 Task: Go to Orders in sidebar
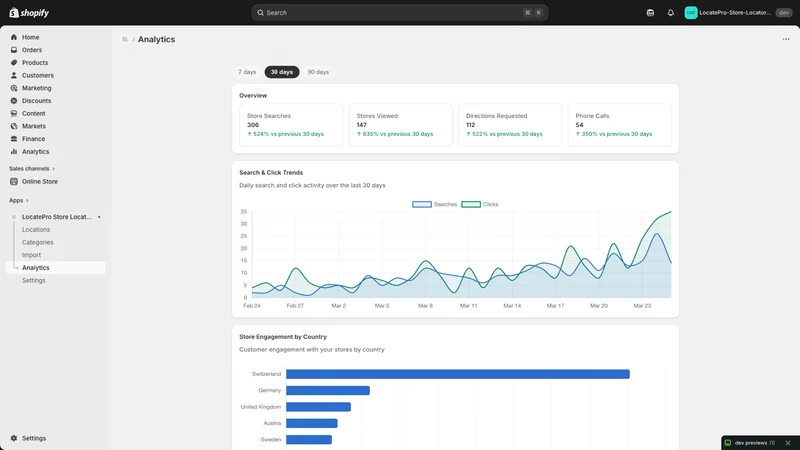click(32, 50)
